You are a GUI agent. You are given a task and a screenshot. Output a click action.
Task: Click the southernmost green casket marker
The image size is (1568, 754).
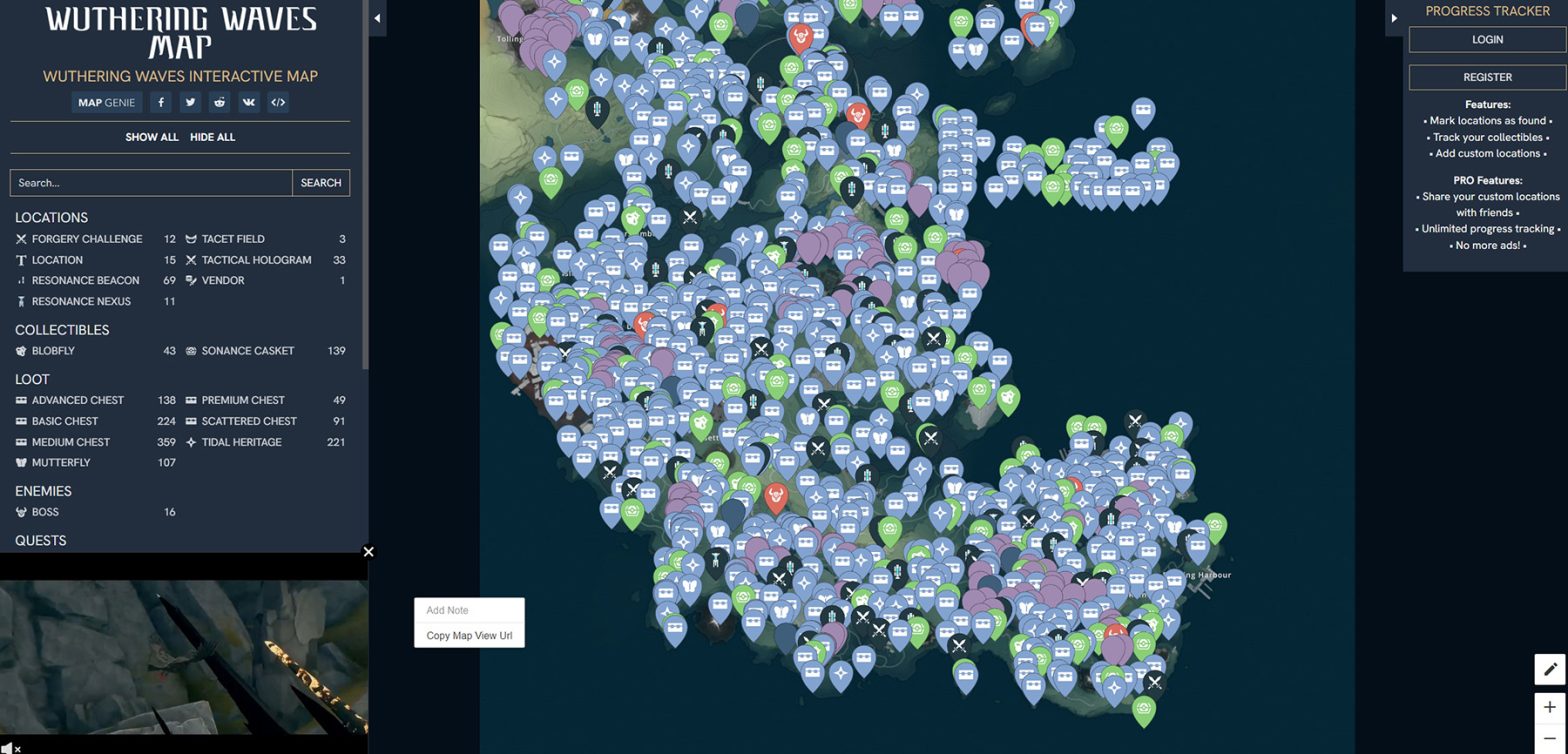(1143, 710)
